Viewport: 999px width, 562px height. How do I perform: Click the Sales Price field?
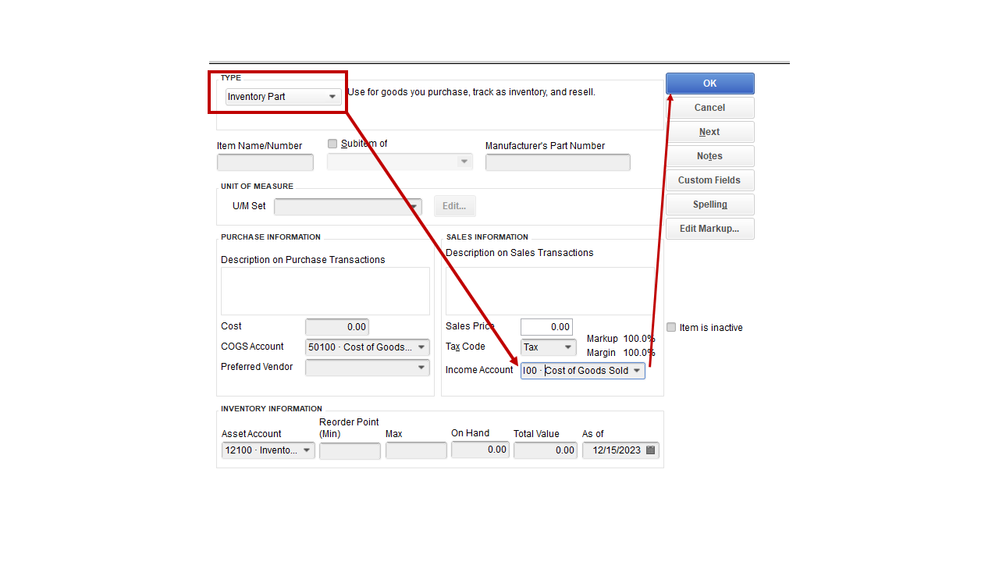546,327
